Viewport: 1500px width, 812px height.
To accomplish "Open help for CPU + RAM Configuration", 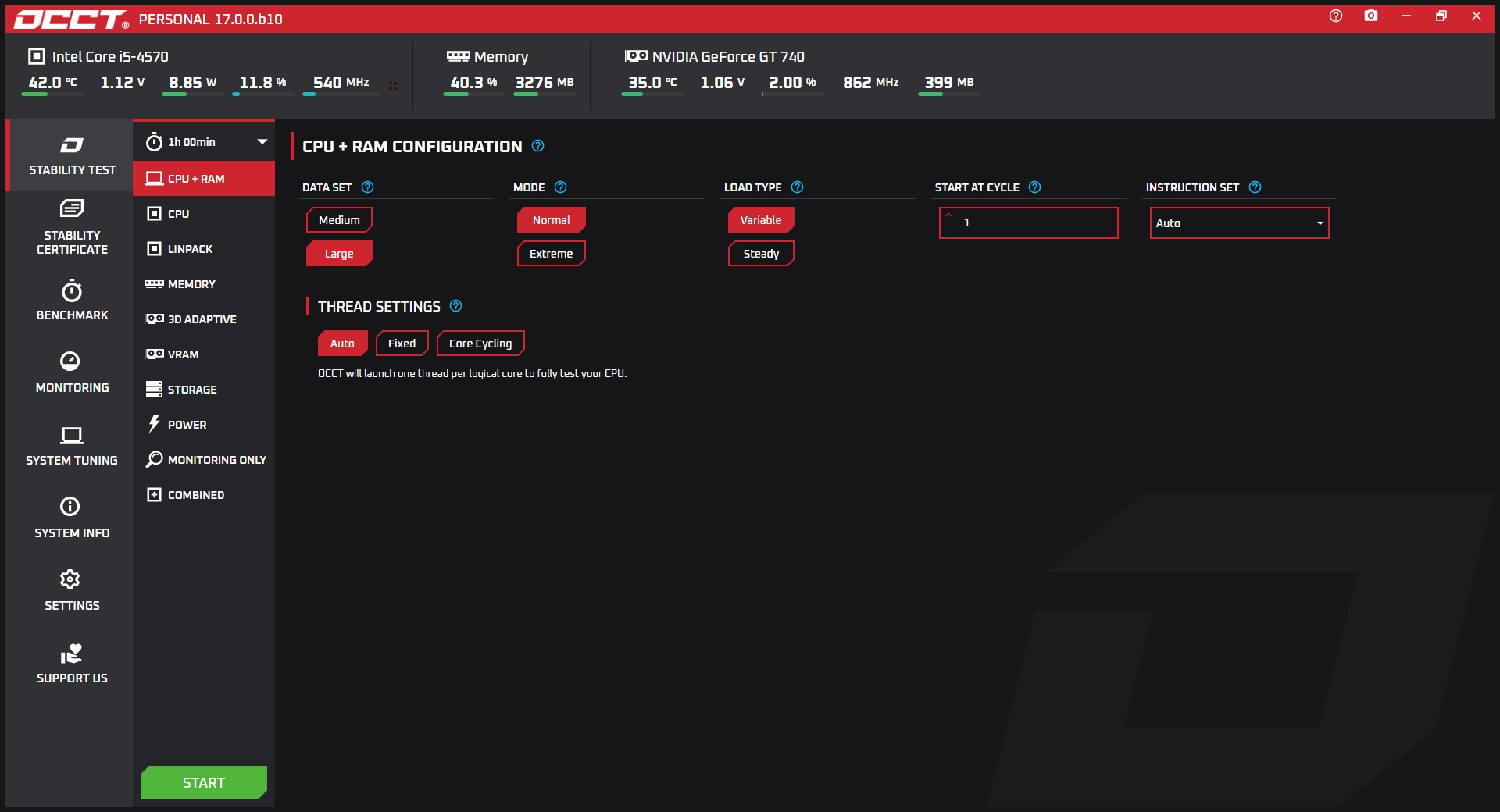I will [x=537, y=146].
